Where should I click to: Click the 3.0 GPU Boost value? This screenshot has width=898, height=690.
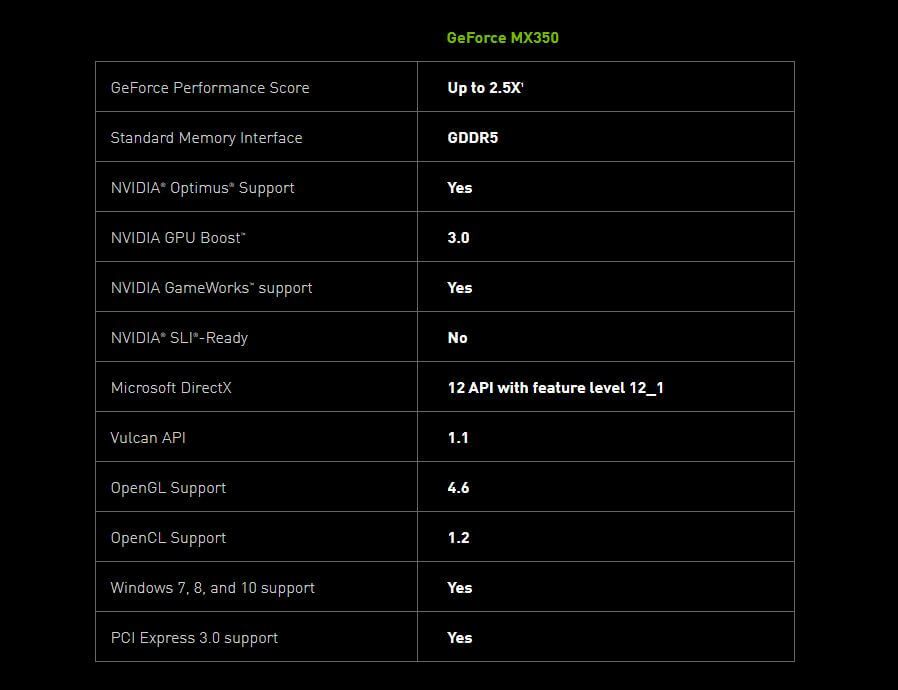pyautogui.click(x=458, y=238)
